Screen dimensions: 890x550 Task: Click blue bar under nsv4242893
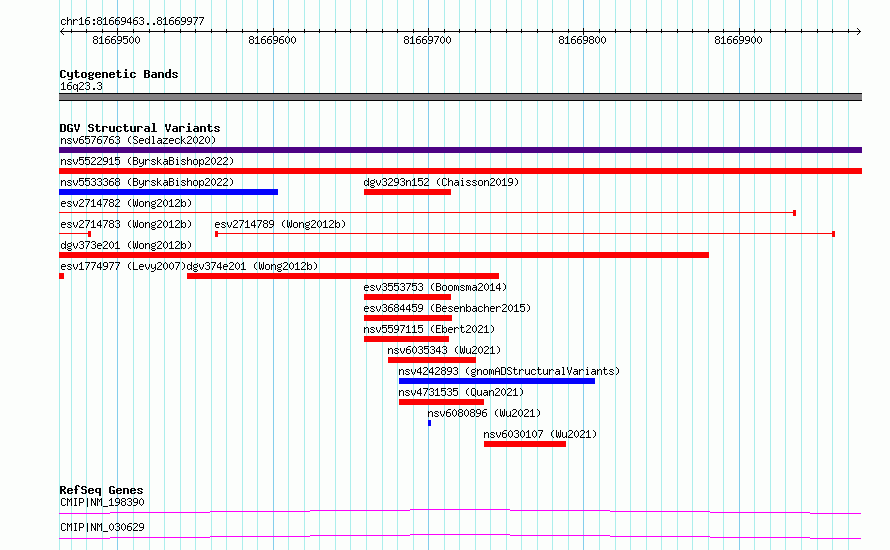pos(497,381)
